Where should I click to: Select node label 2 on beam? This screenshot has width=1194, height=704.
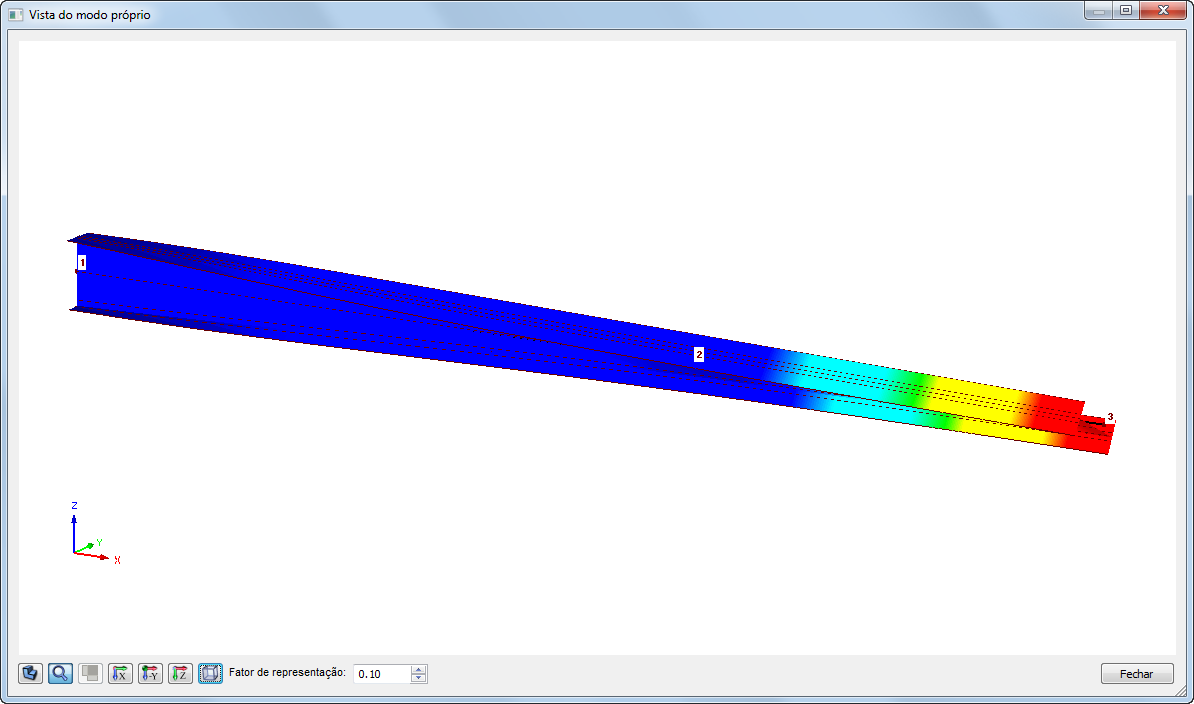[x=699, y=355]
